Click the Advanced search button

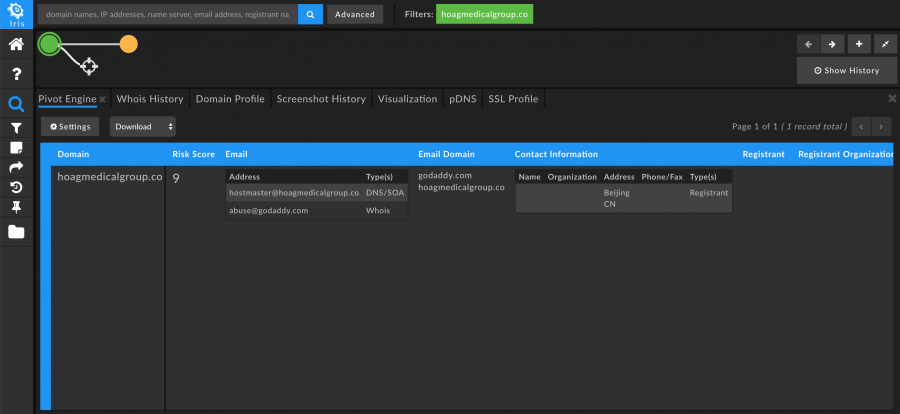tap(355, 14)
